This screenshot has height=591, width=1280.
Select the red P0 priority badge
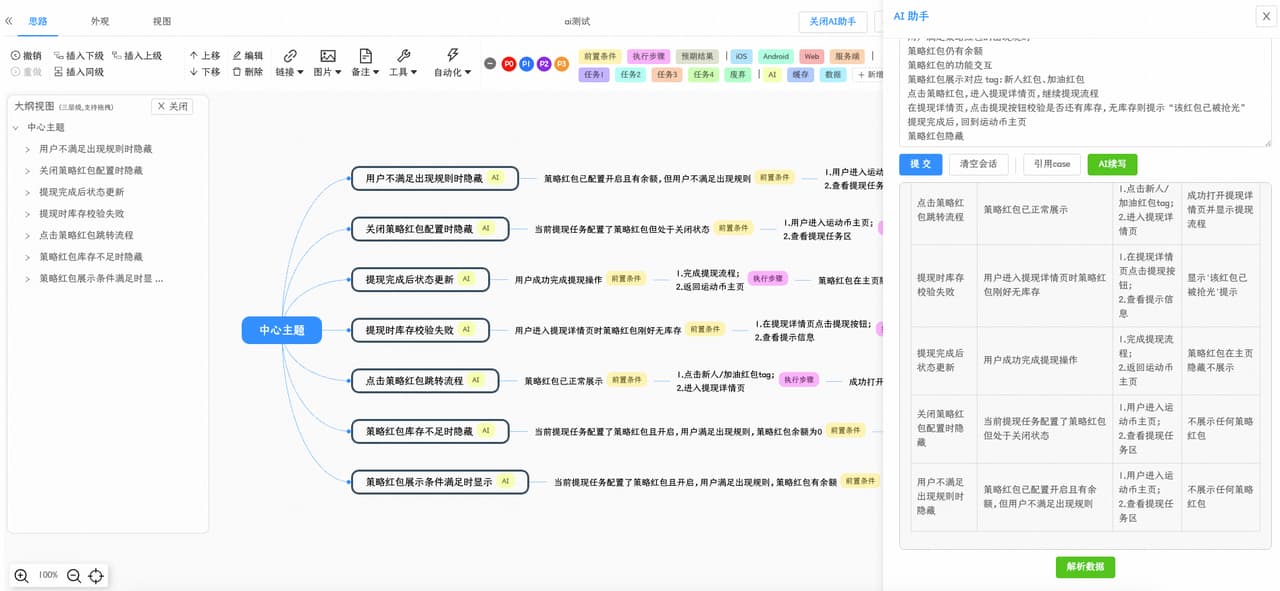(509, 63)
